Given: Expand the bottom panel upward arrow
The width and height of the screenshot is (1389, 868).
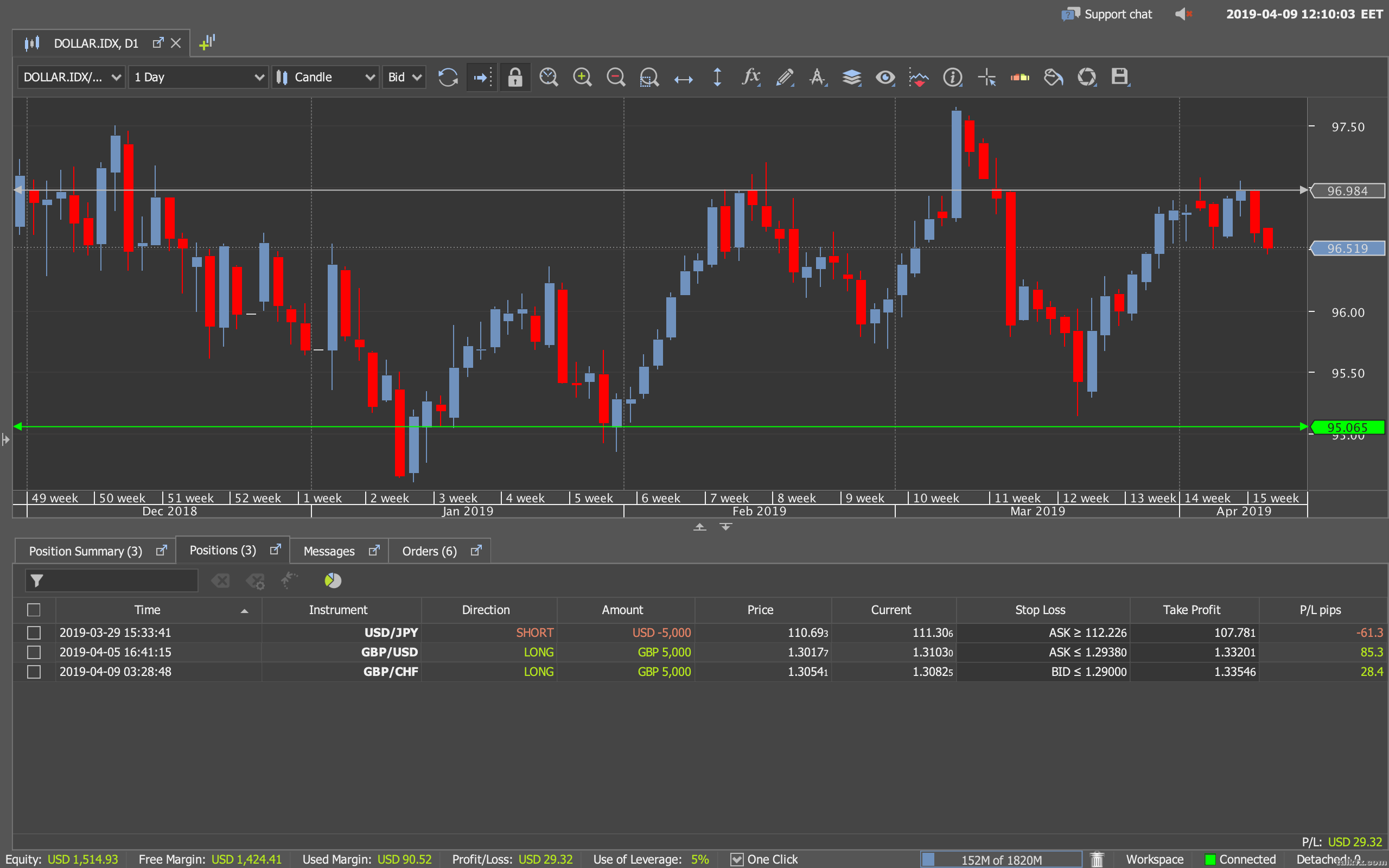Looking at the screenshot, I should click(700, 526).
